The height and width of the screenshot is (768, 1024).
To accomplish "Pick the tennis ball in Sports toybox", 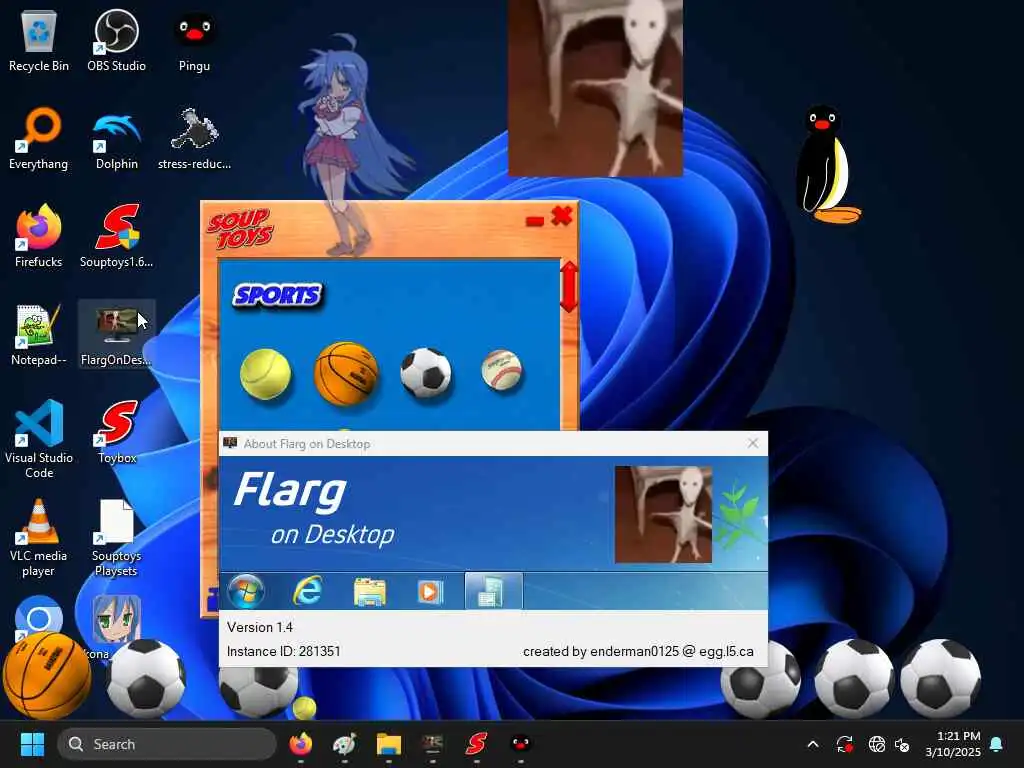I will coord(265,374).
